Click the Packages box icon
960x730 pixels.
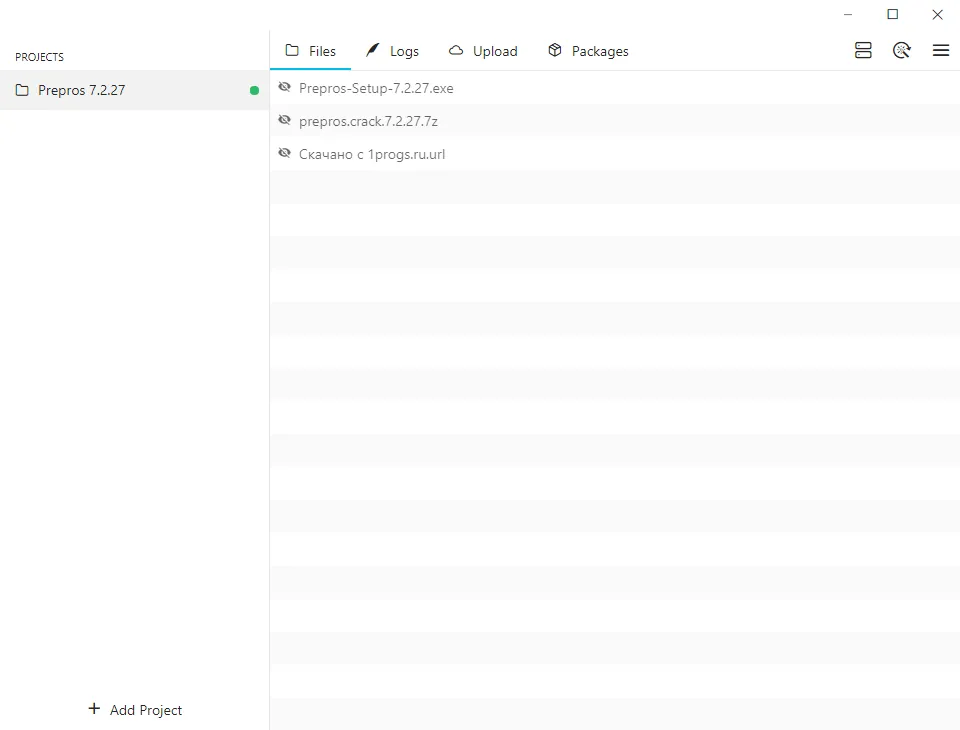(555, 50)
